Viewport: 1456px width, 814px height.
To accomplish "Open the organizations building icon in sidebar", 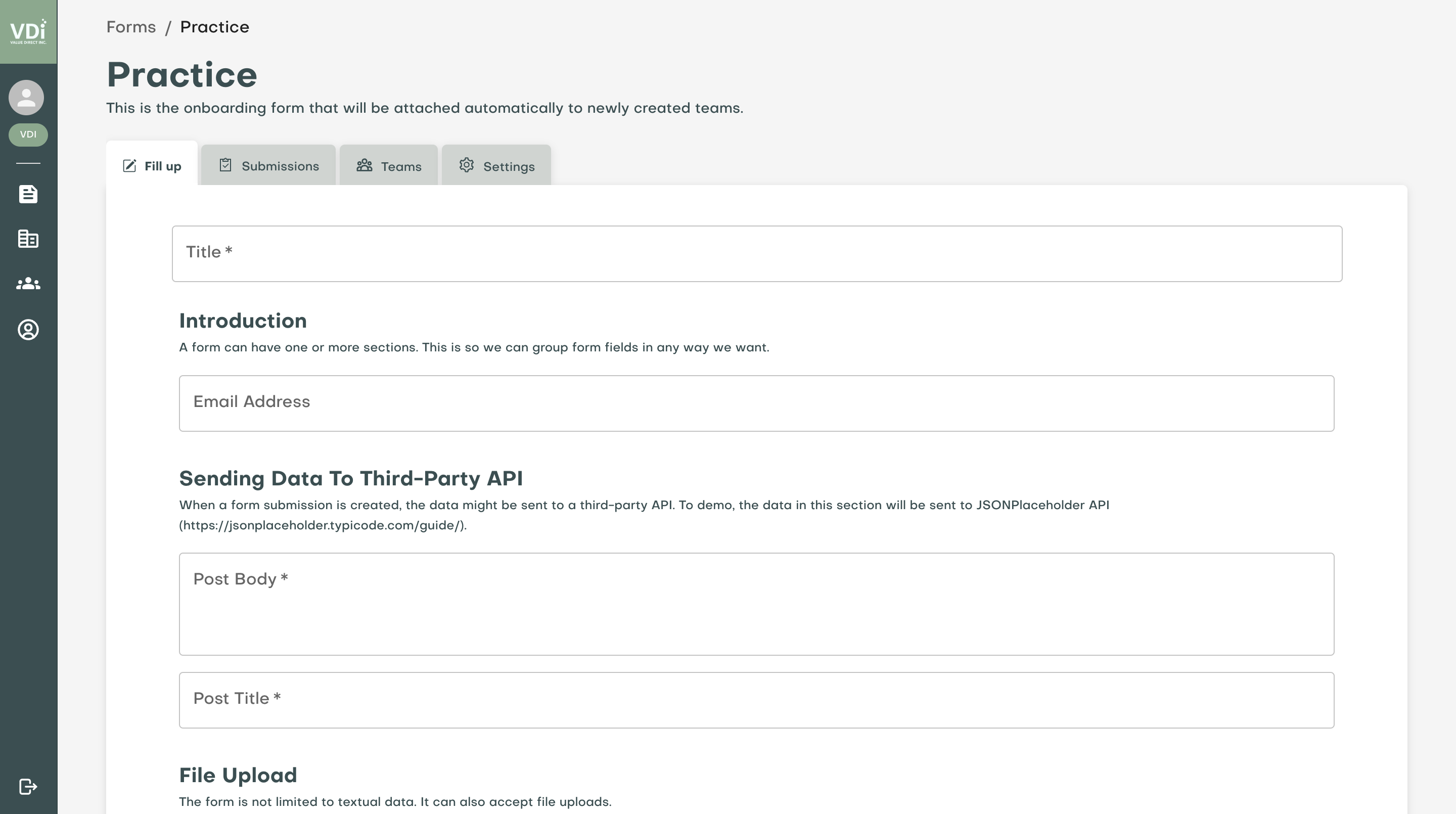I will point(28,239).
